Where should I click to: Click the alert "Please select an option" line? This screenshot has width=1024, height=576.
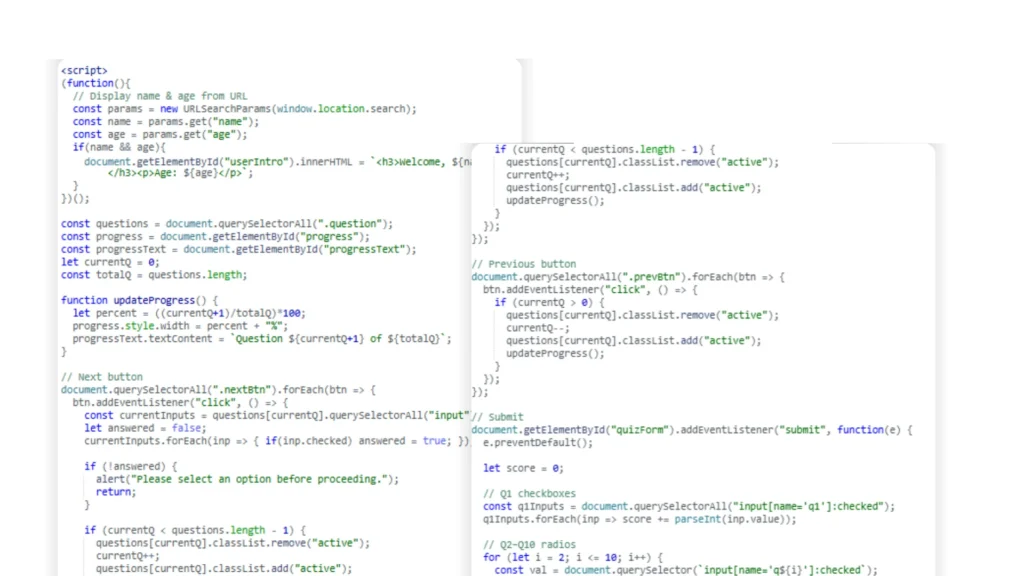click(240, 479)
